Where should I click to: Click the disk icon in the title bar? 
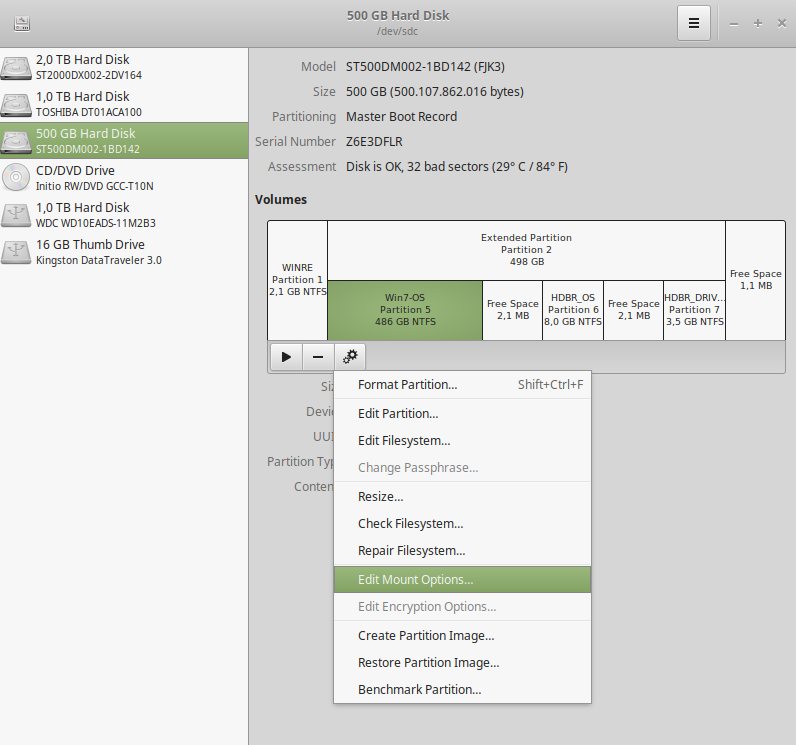pos(22,23)
